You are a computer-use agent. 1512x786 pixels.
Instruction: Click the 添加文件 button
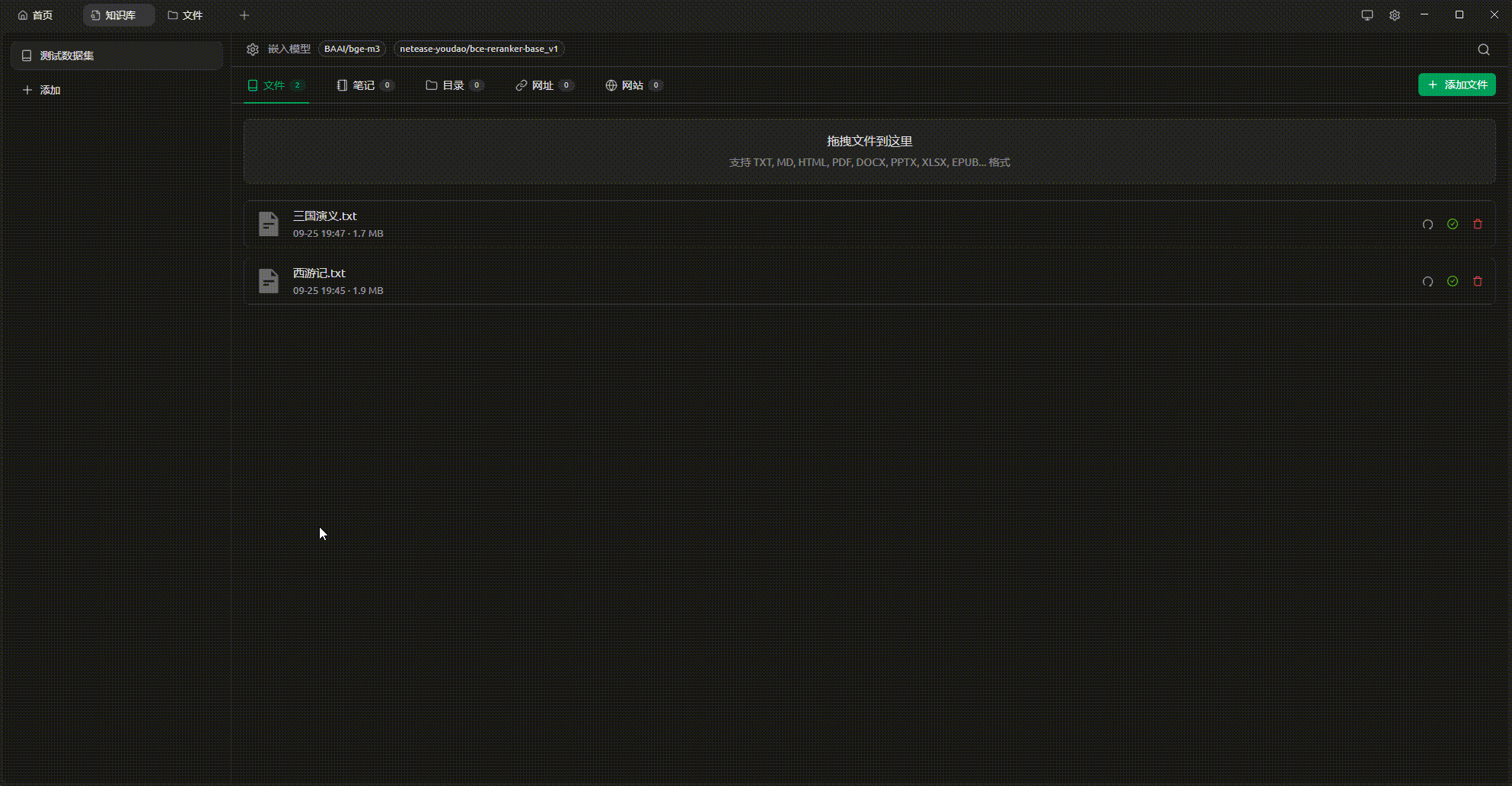[x=1456, y=85]
